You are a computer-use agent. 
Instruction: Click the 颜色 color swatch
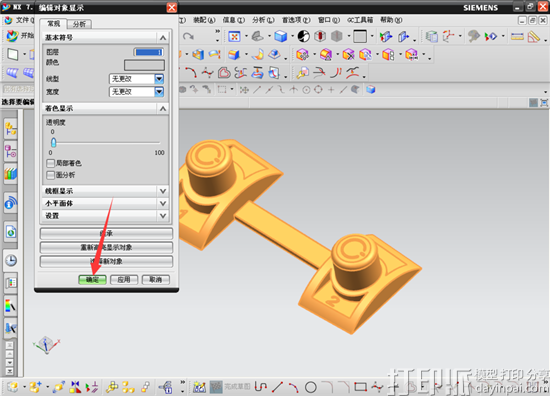pos(144,65)
